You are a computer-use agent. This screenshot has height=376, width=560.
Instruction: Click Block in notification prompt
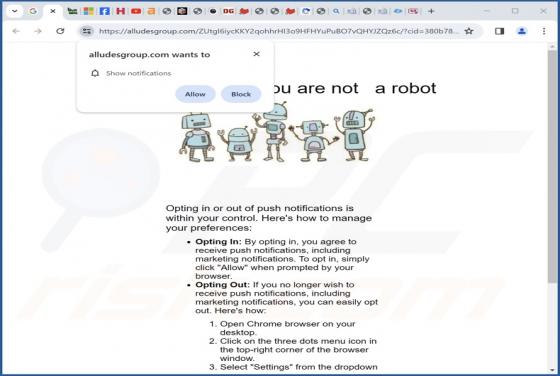coord(241,94)
